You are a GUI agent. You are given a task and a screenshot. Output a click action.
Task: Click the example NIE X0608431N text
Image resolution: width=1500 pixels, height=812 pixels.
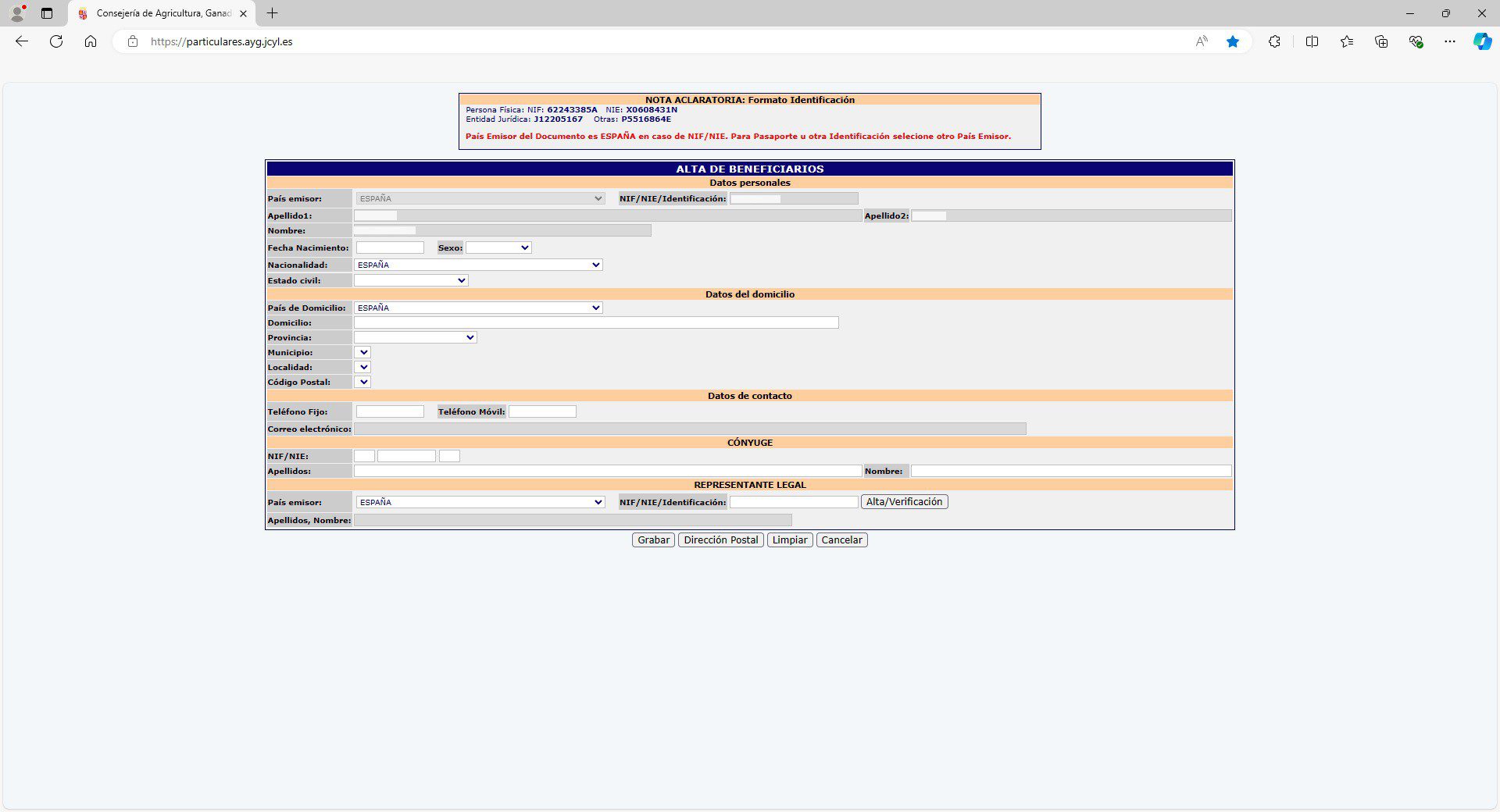coord(652,110)
